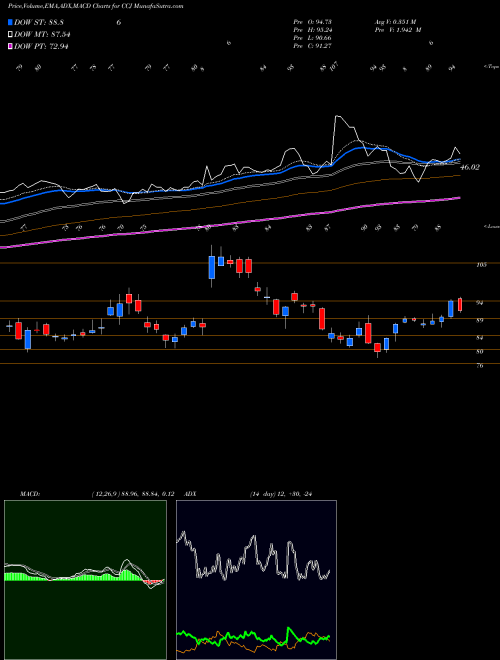Screen dimensions: 500x660
Task: Click the 89 price axis label
Action: click(479, 320)
